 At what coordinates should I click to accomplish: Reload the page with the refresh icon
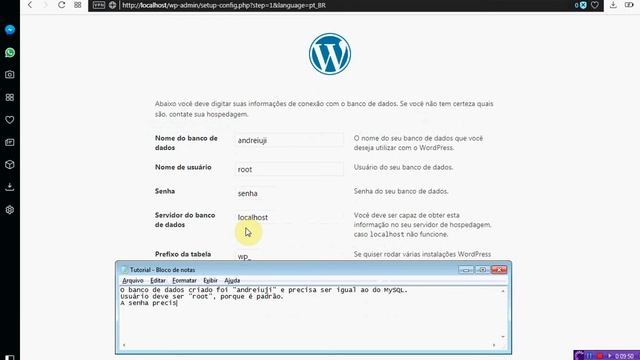[x=61, y=5]
